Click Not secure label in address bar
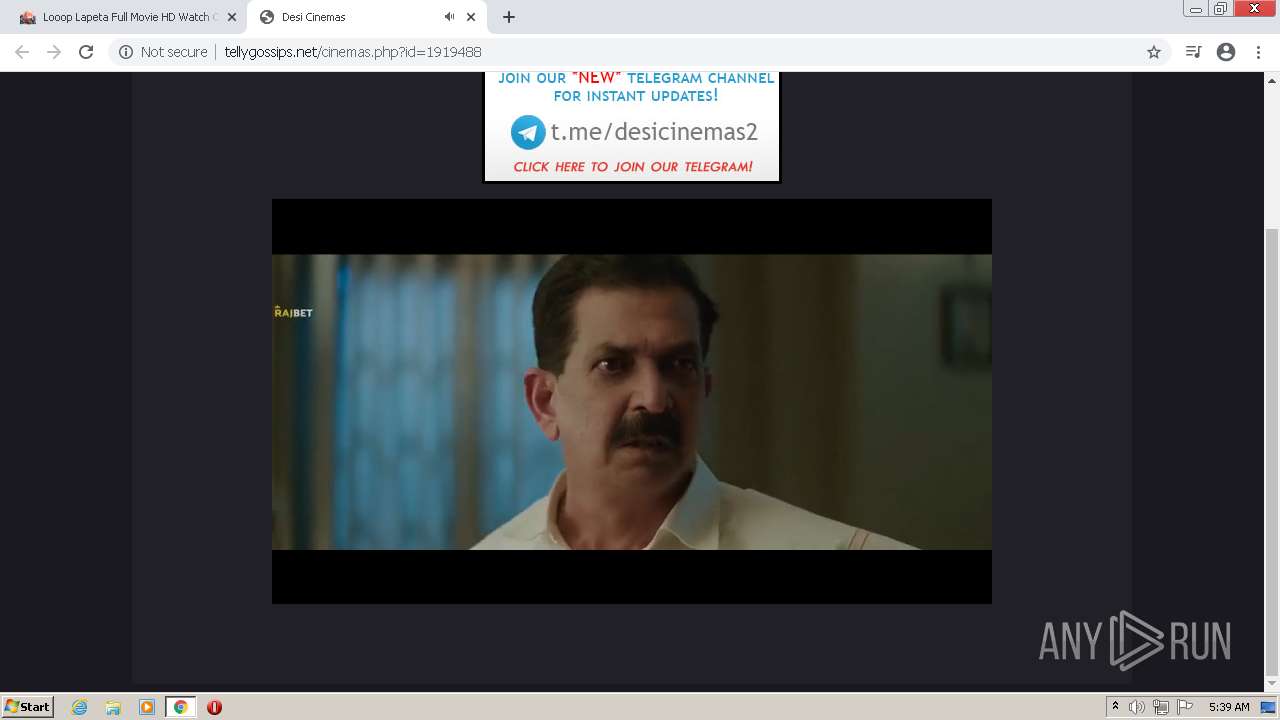Image resolution: width=1280 pixels, height=720 pixels. [x=174, y=52]
